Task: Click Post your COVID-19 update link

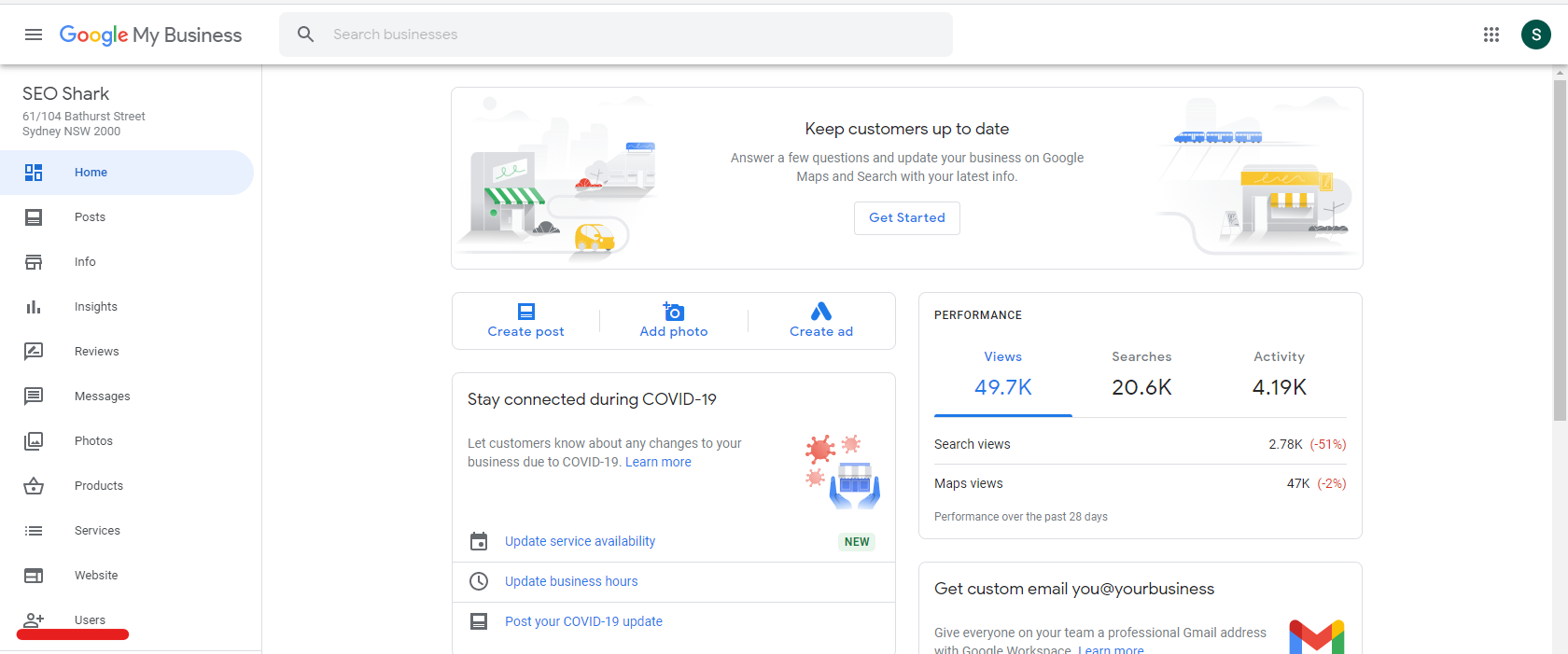Action: tap(583, 621)
